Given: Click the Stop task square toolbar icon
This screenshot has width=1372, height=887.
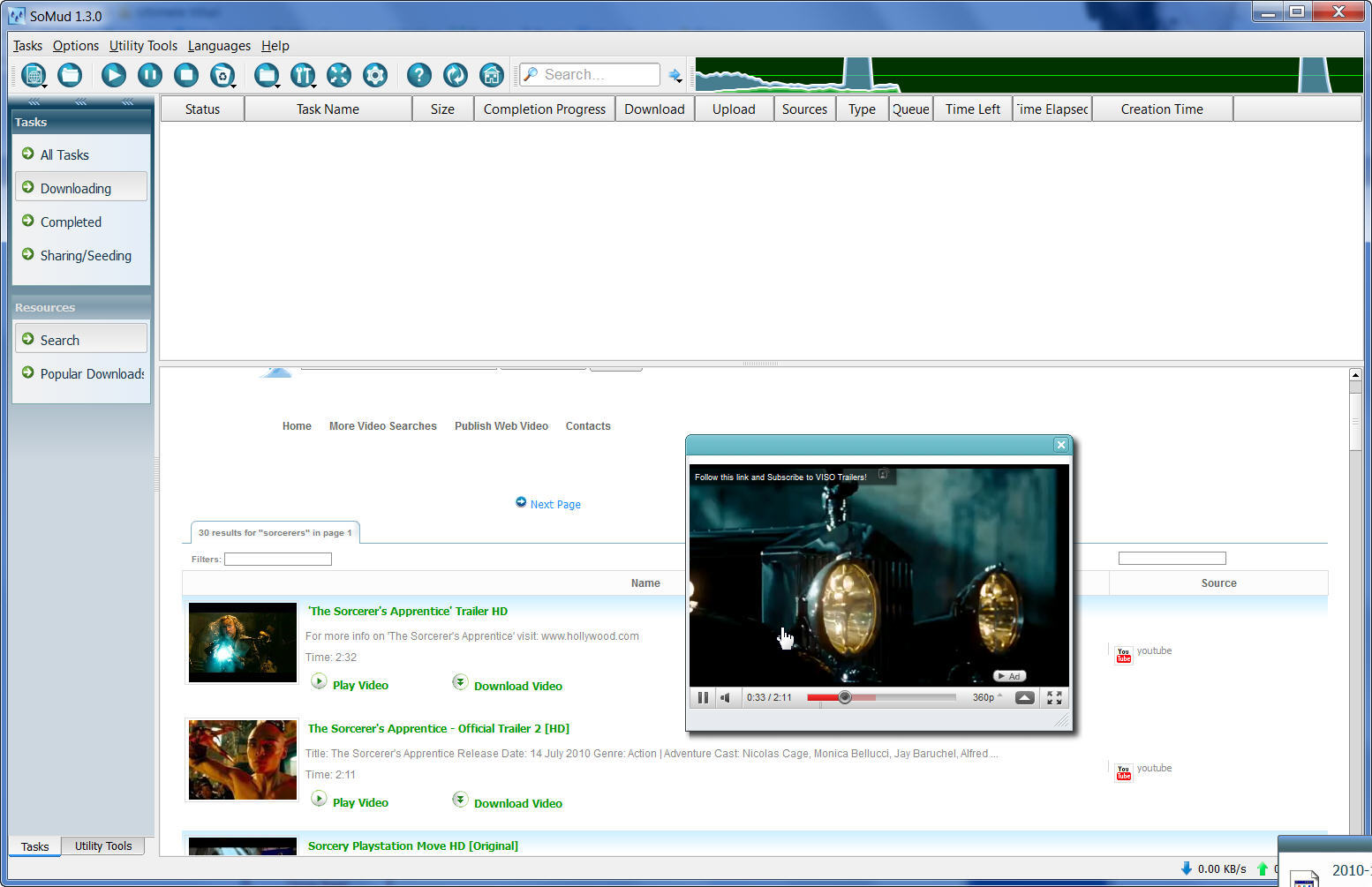Looking at the screenshot, I should (185, 75).
